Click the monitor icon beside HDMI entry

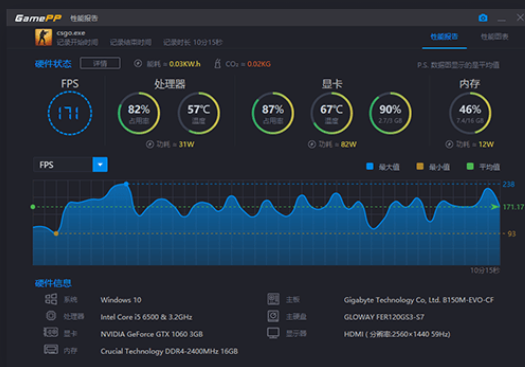pos(273,333)
